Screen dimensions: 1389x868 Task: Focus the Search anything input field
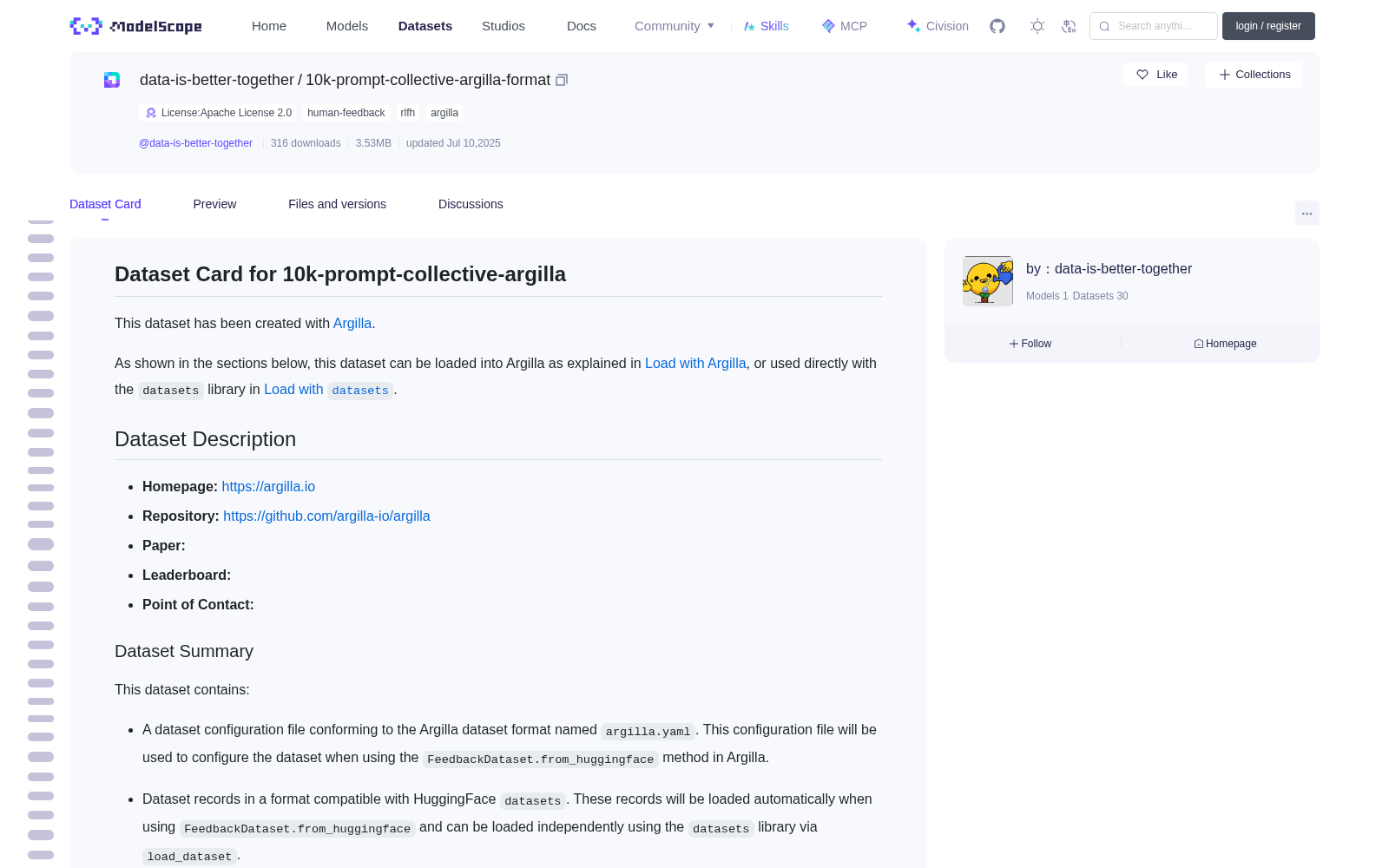point(1154,26)
